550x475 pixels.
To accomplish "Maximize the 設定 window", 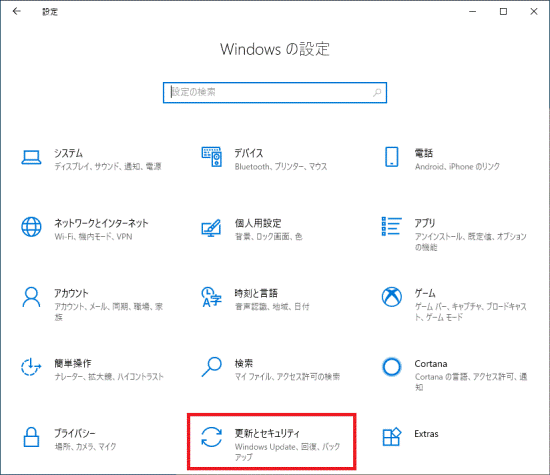I will pos(503,12).
